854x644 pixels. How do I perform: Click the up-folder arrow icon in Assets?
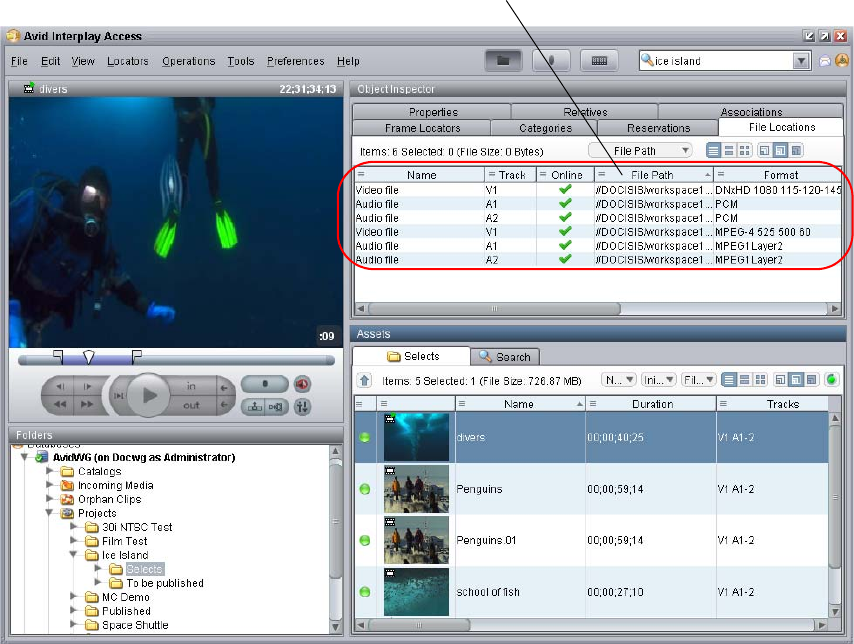[x=366, y=380]
